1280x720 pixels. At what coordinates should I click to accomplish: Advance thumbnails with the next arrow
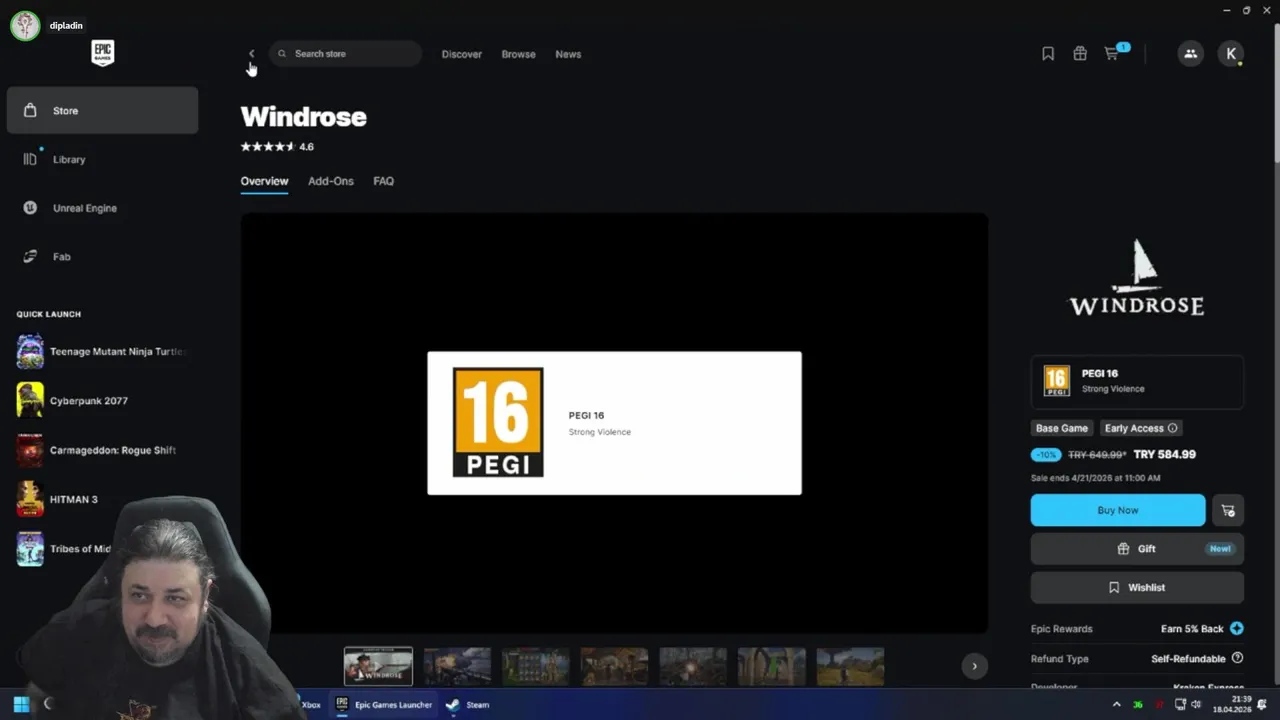(974, 666)
